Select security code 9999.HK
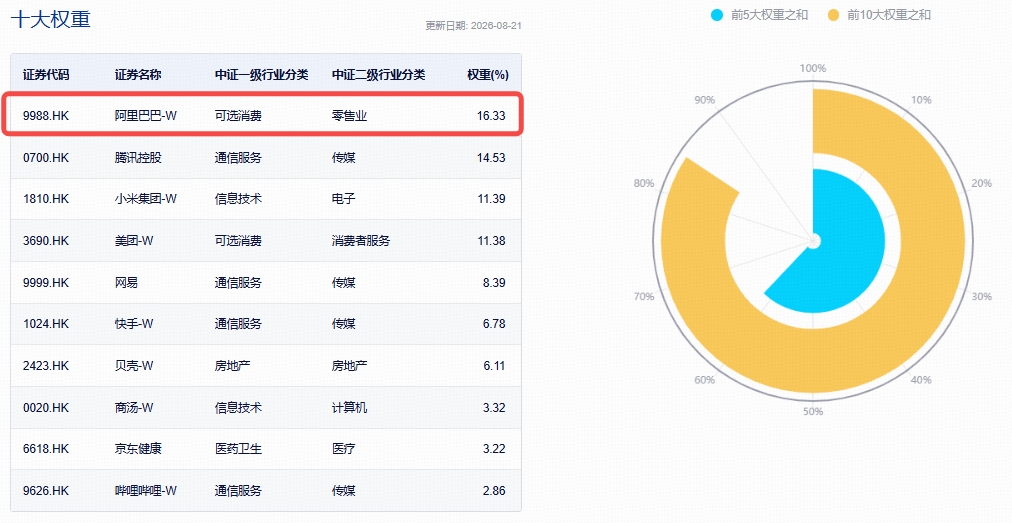The image size is (1012, 523). coord(46,283)
